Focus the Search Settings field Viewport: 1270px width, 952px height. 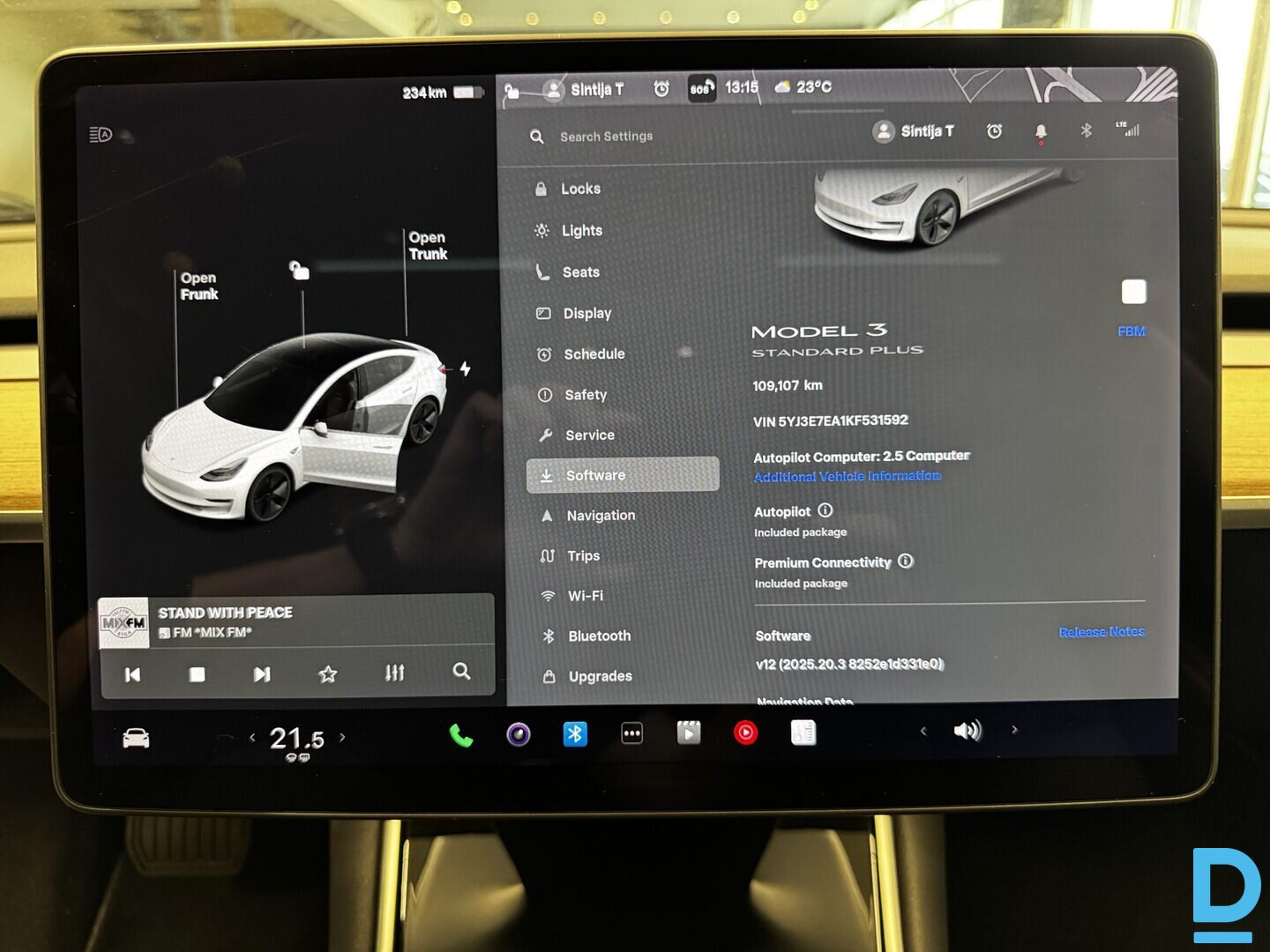[x=606, y=137]
